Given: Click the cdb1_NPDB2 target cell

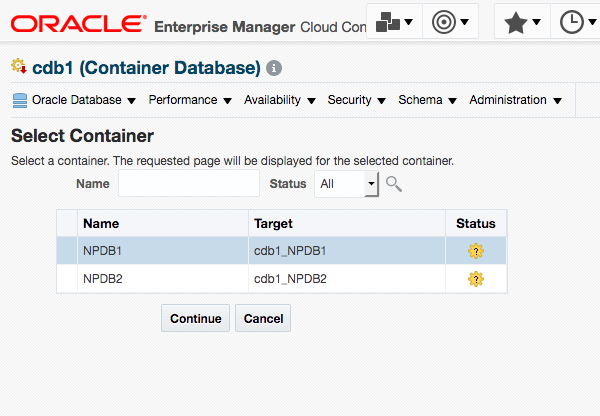Looking at the screenshot, I should click(x=347, y=279).
